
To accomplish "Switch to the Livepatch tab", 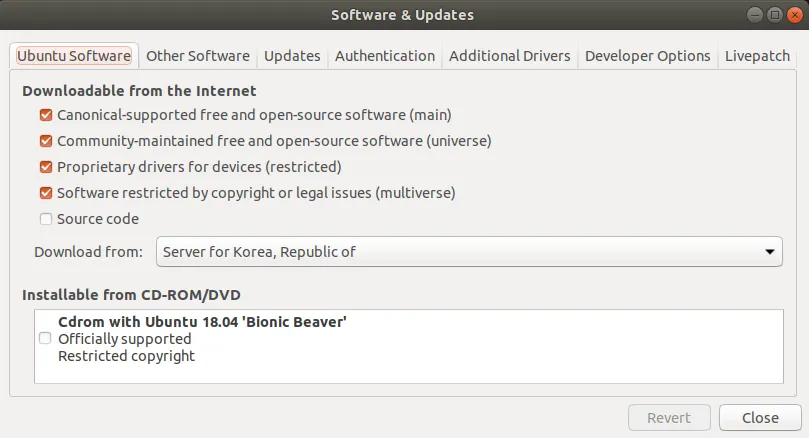I will coord(757,56).
